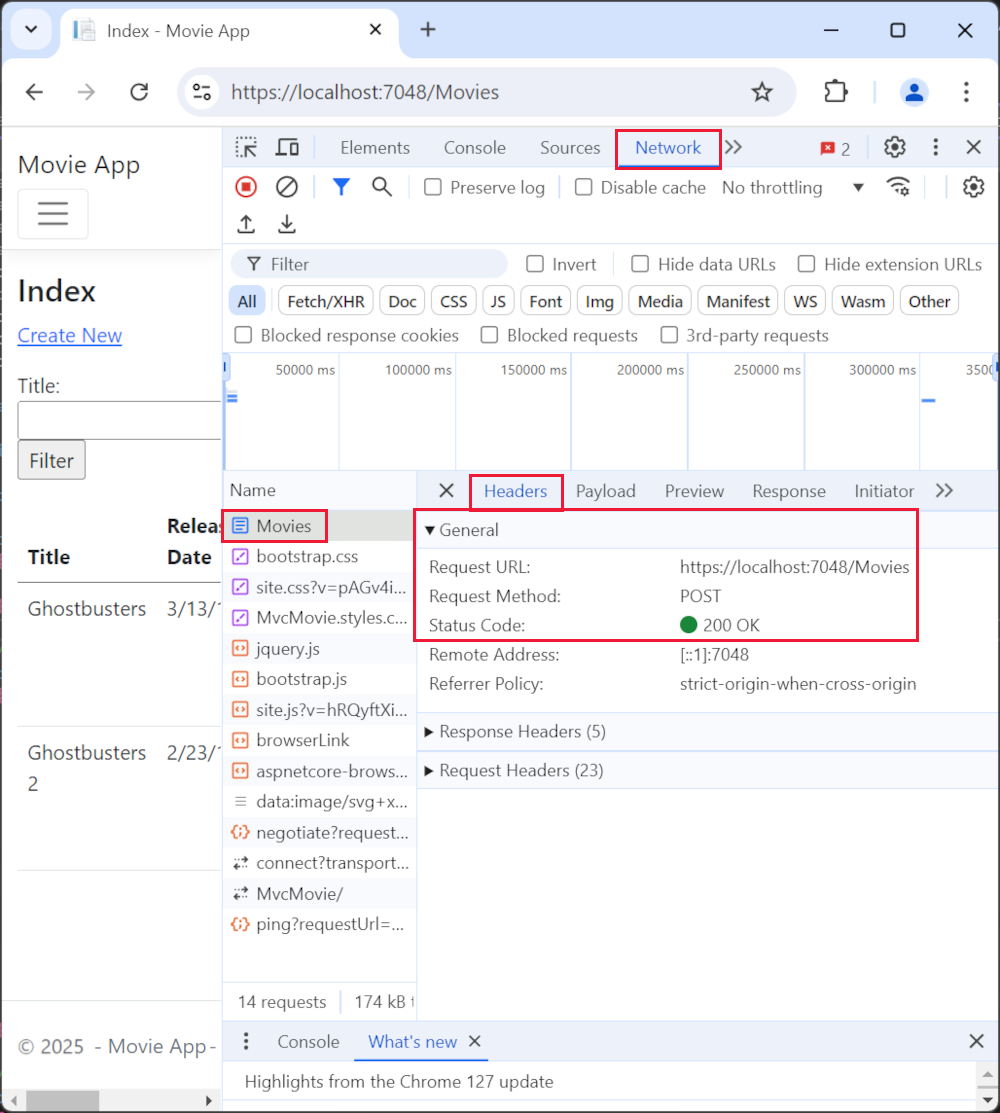Enable the Preserve log checkbox

click(x=432, y=187)
